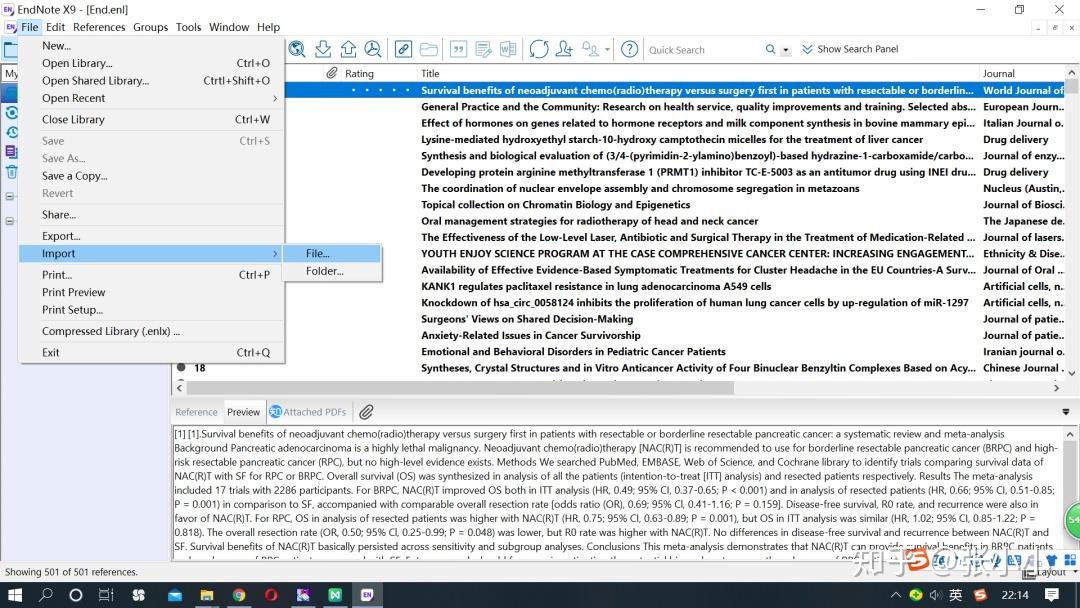Open the Tools menu
Viewport: 1080px width, 608px height.
pos(188,27)
